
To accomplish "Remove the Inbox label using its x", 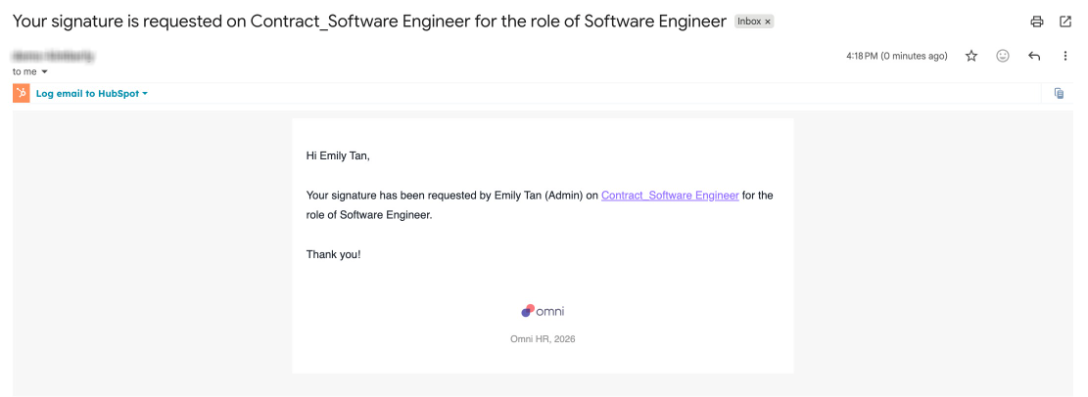I will 767,22.
